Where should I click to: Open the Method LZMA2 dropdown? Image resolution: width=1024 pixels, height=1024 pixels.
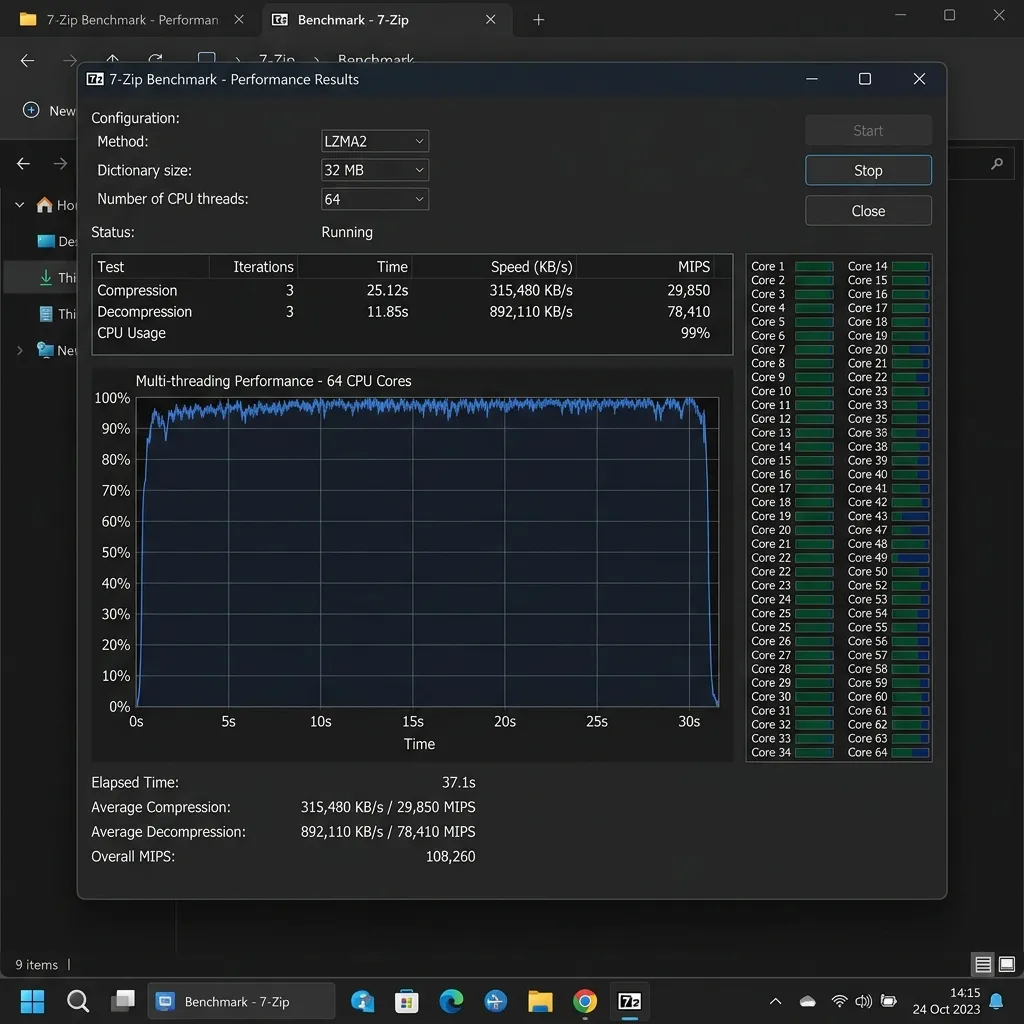(375, 141)
